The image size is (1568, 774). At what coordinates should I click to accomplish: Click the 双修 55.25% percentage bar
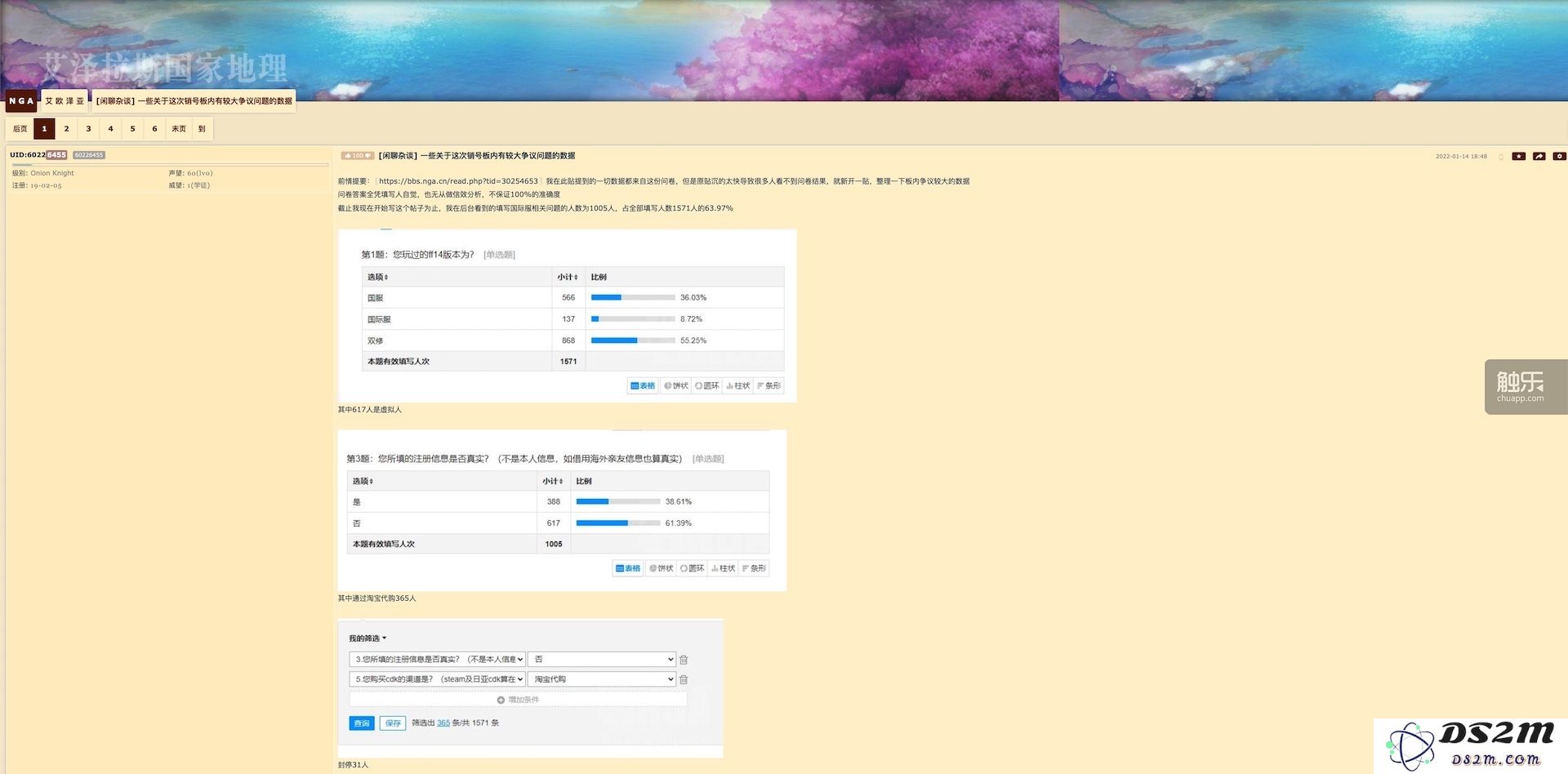[x=633, y=340]
